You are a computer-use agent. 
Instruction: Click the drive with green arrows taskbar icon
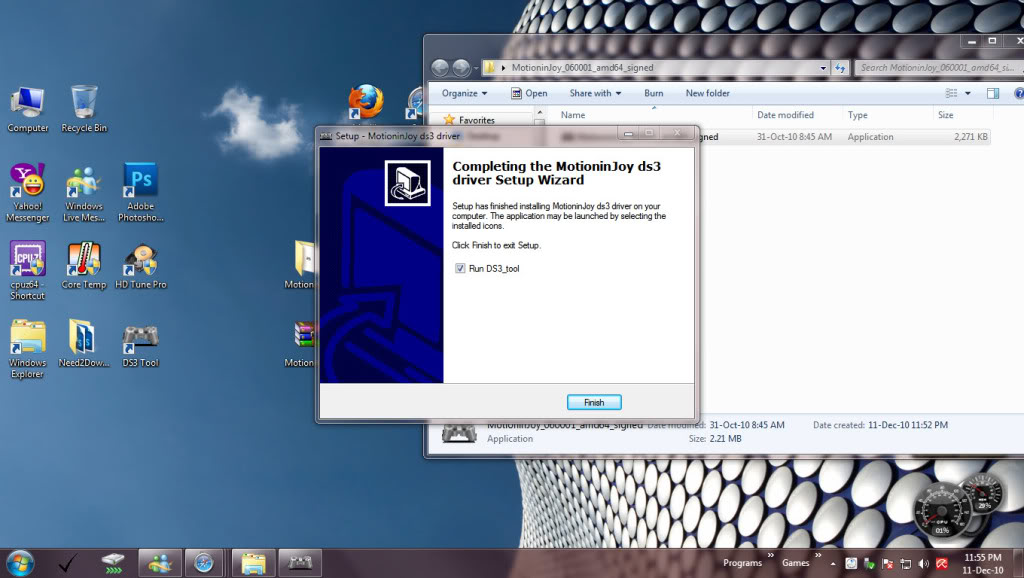113,562
